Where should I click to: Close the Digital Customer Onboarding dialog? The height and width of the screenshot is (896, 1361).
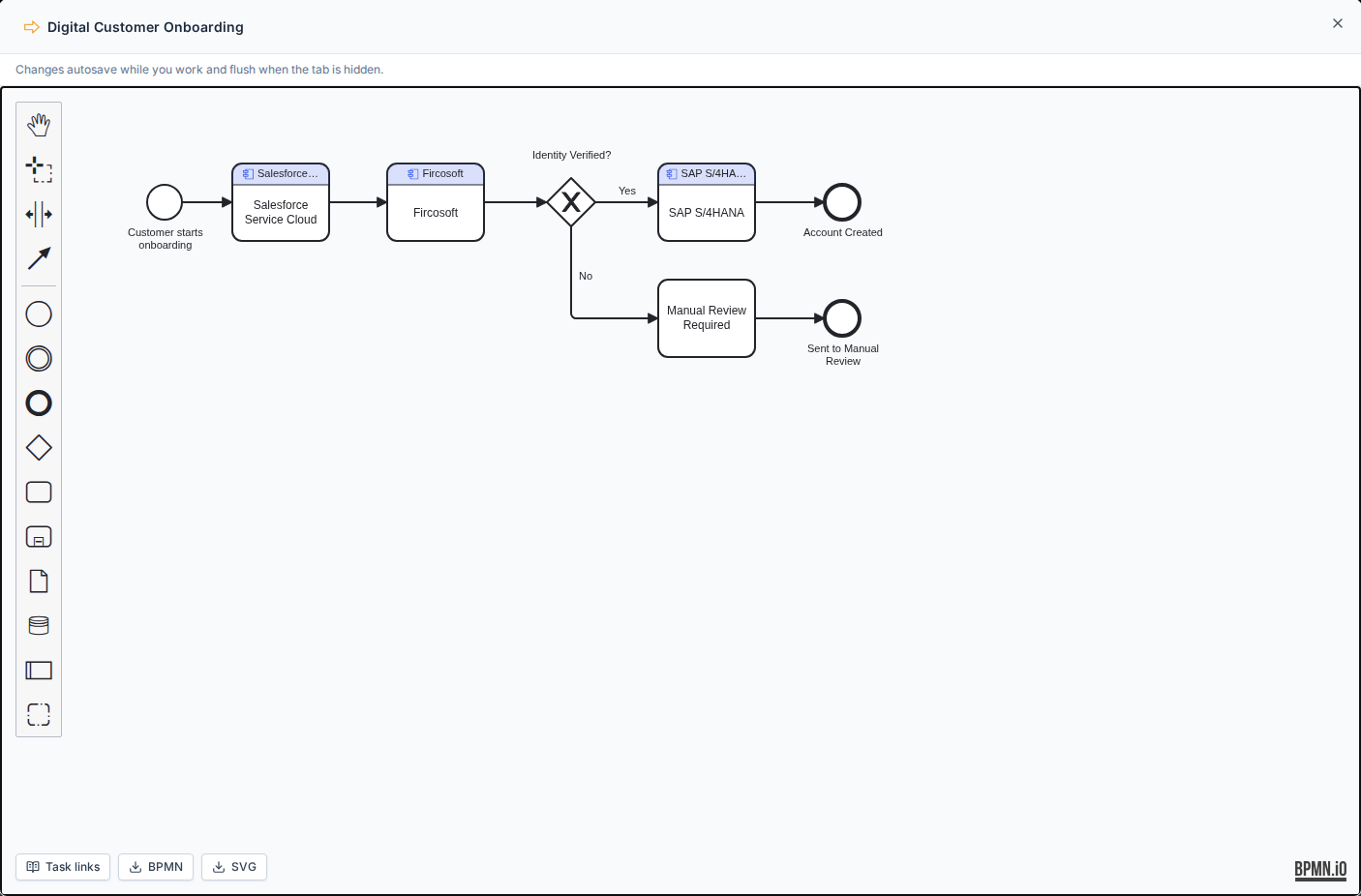point(1338,23)
